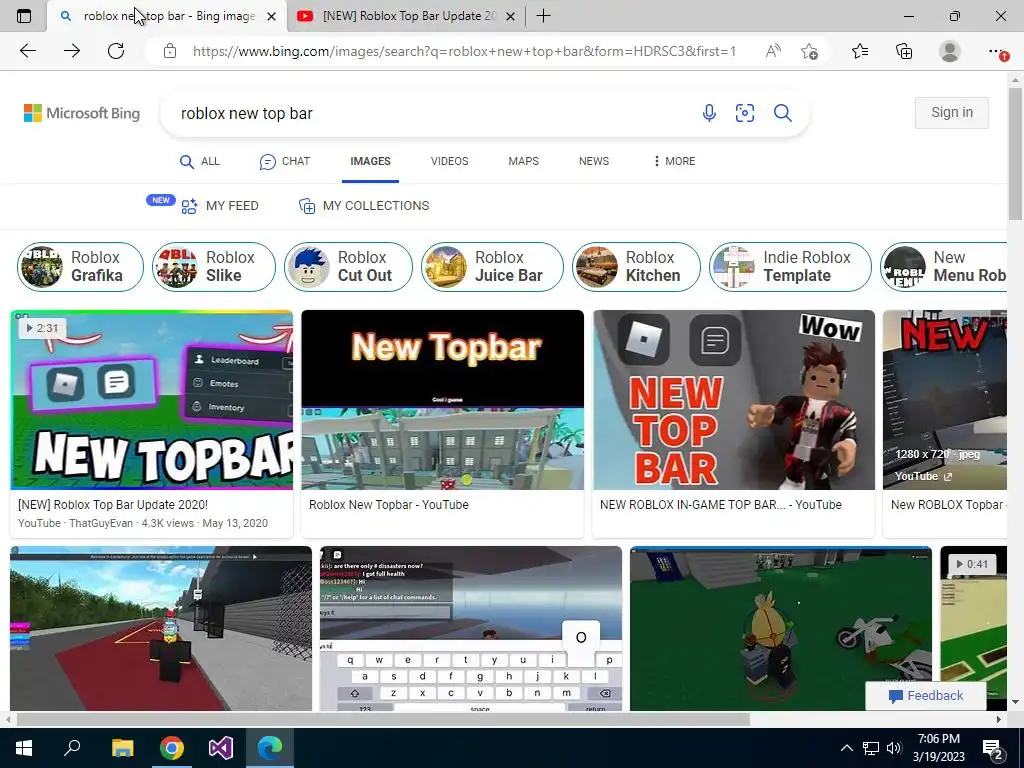Select the New Menu Roblox chip
Image resolution: width=1024 pixels, height=768 pixels.
click(x=944, y=266)
